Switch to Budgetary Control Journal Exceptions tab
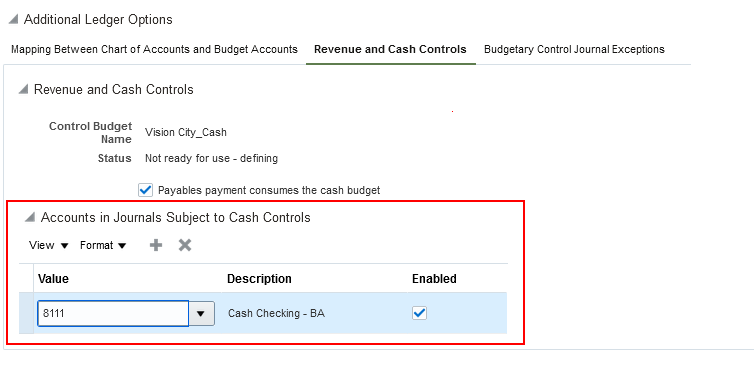The image size is (754, 365). point(574,49)
